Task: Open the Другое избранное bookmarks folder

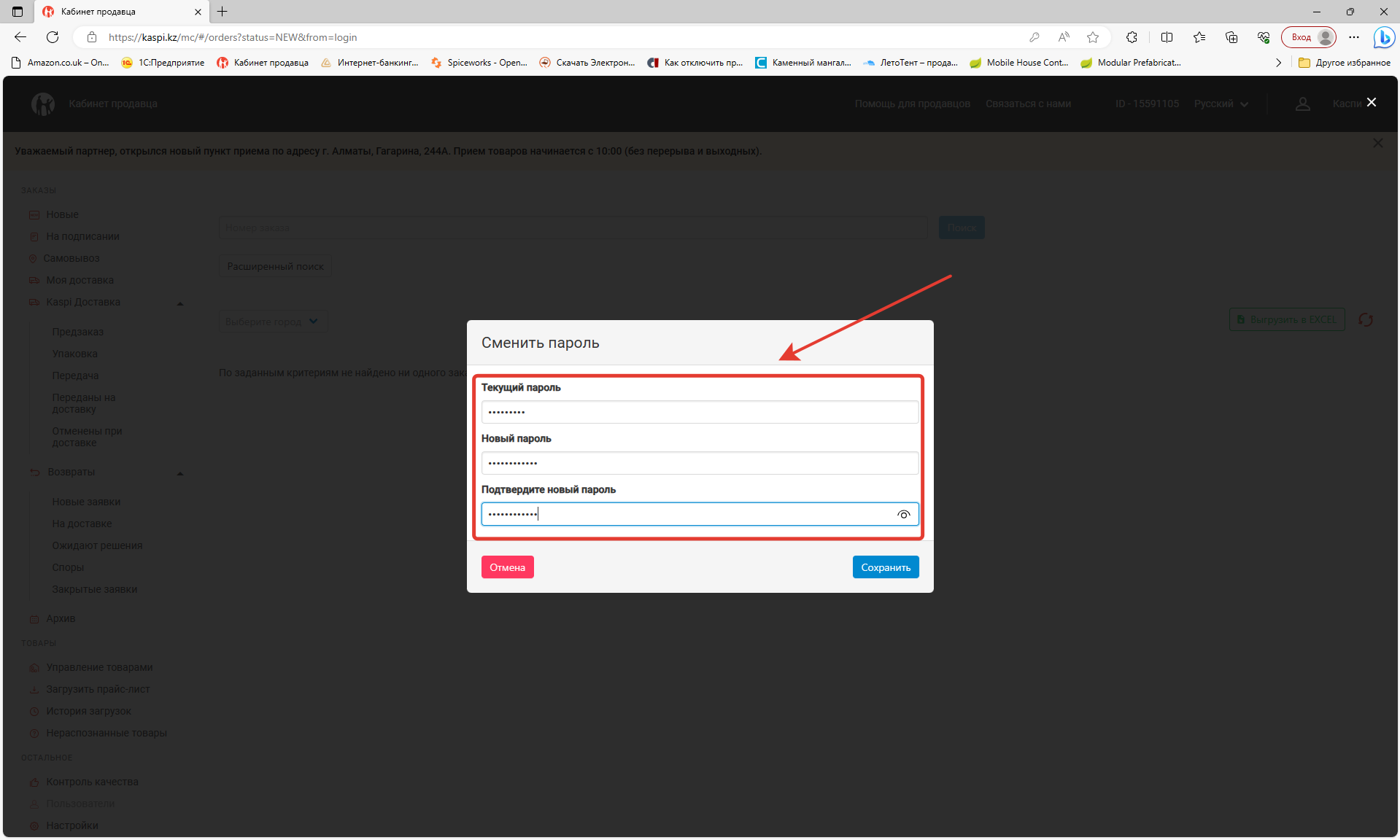Action: pos(1345,63)
